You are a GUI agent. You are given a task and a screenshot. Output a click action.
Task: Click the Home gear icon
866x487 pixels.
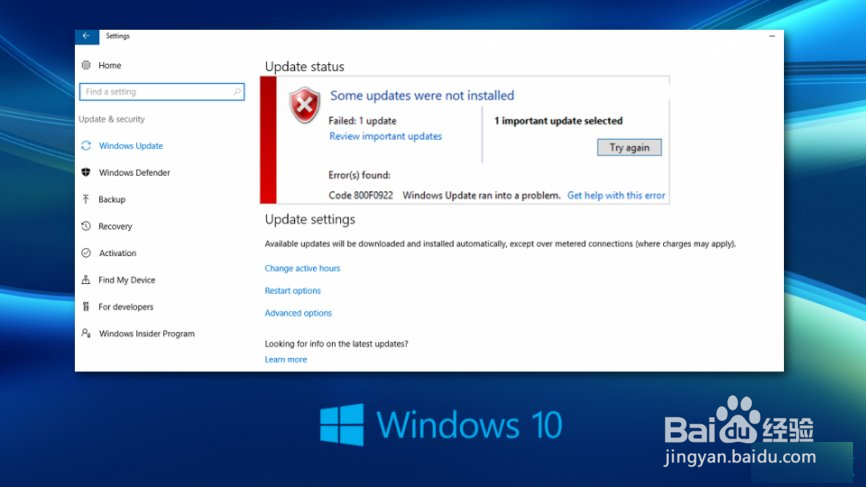[x=86, y=65]
